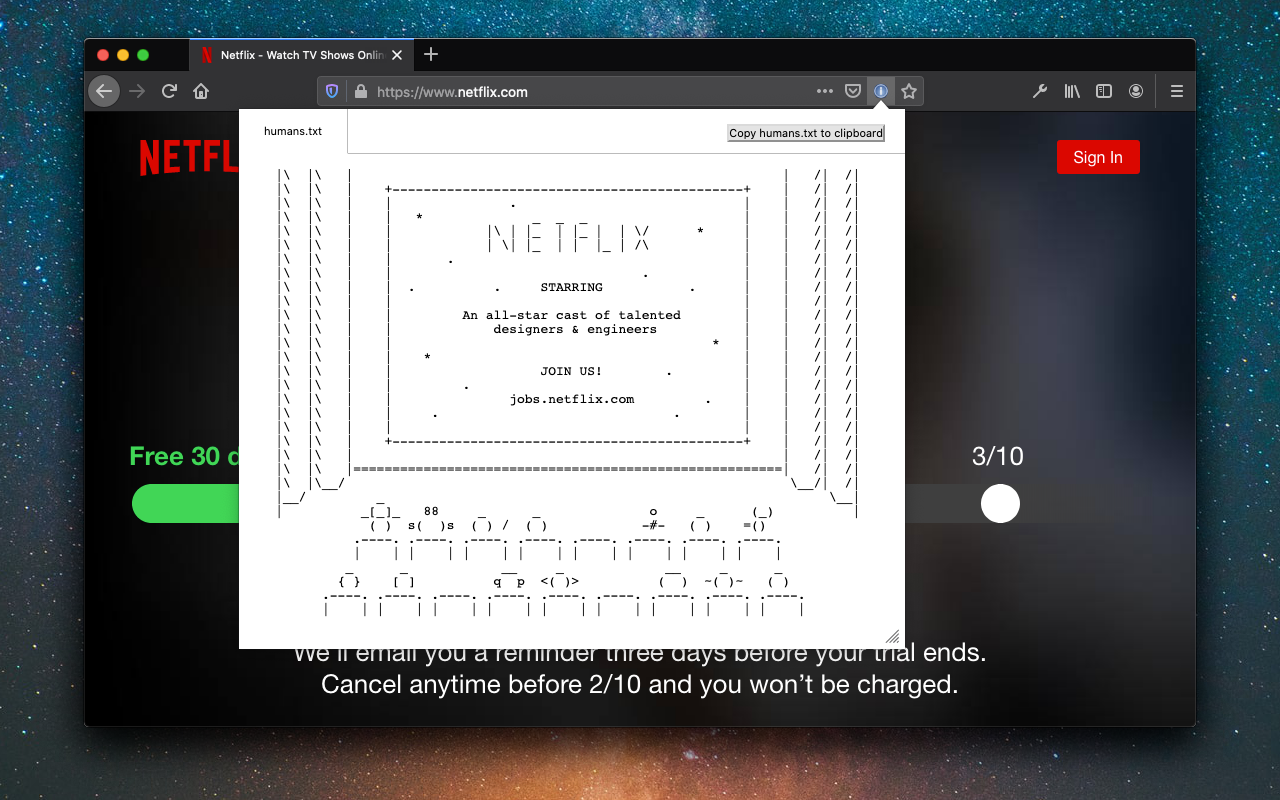Click the 3/10 date label
Screen dimensions: 1280x800
tap(998, 457)
